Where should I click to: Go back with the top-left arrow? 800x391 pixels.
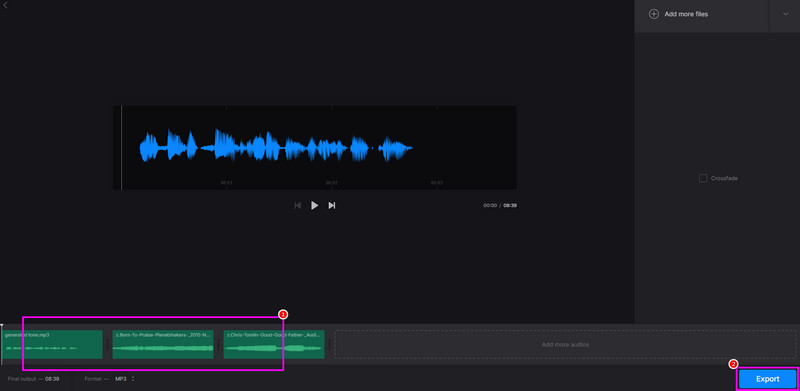click(x=5, y=5)
